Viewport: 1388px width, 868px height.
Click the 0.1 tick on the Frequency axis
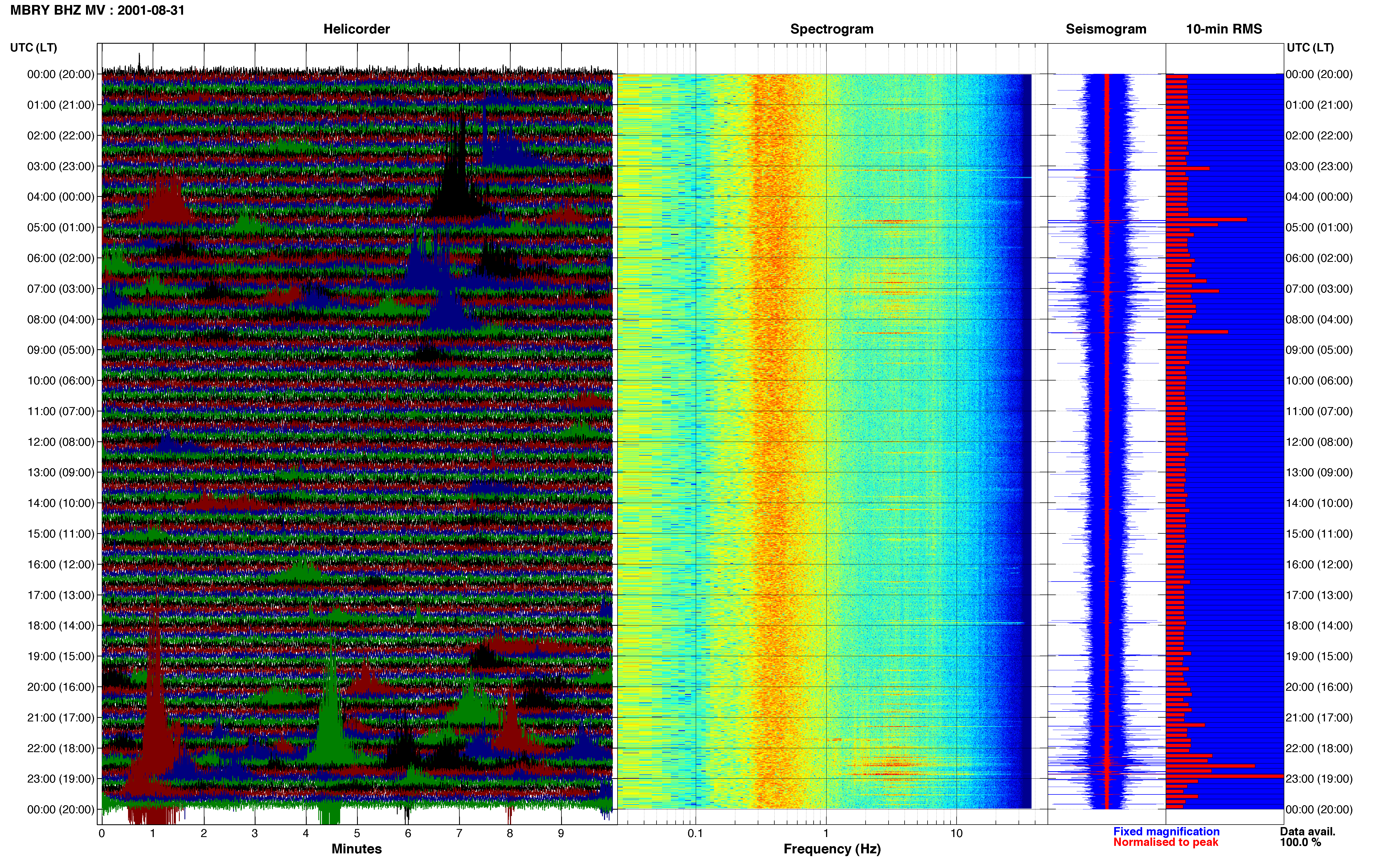tap(695, 833)
